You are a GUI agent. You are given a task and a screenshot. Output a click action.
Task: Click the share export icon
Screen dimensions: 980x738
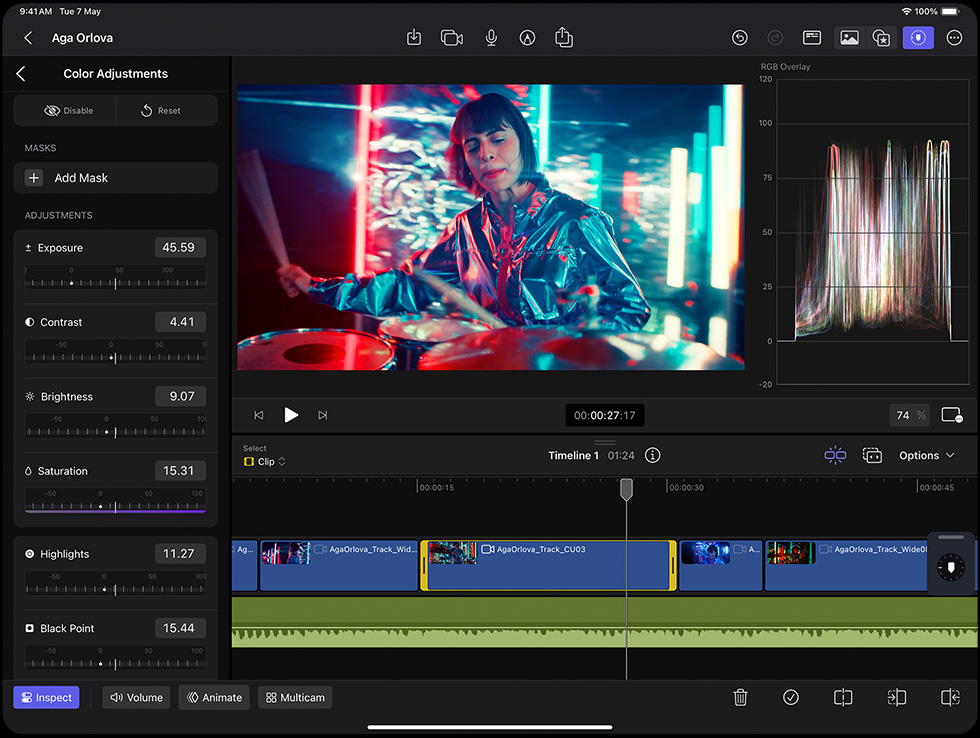coord(564,37)
